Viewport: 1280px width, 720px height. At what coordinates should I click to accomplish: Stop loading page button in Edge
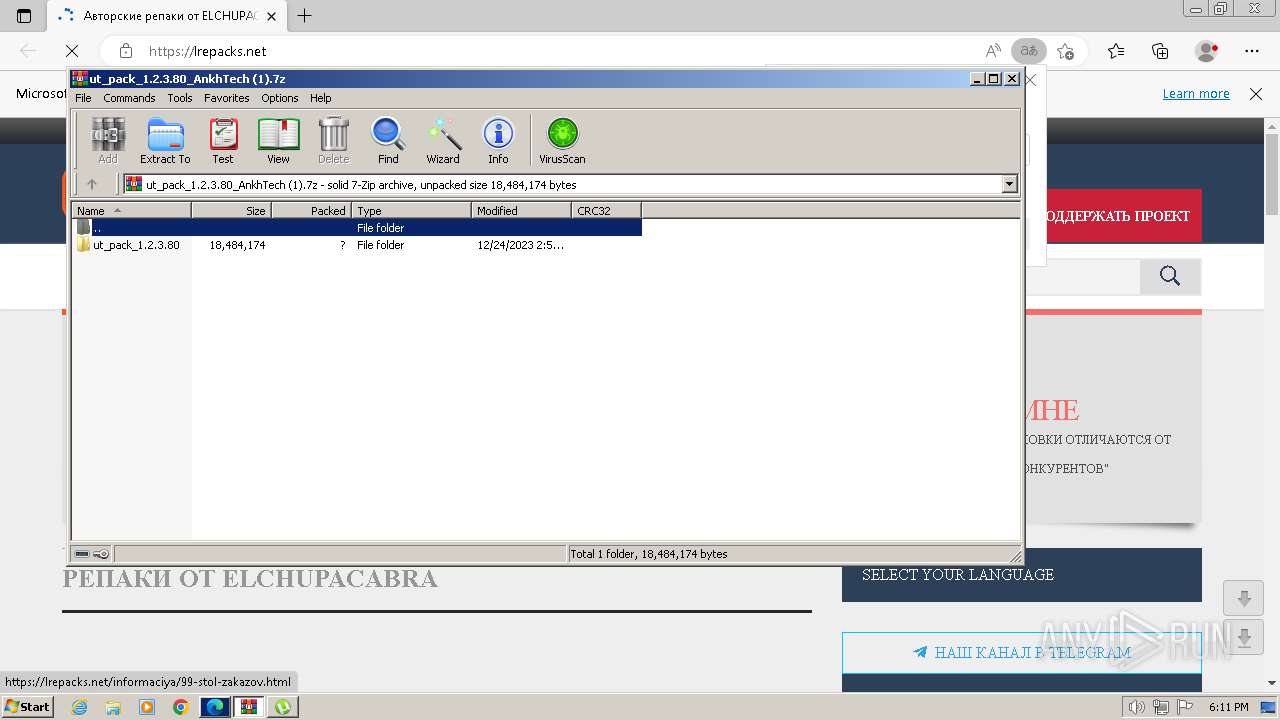[x=72, y=51]
